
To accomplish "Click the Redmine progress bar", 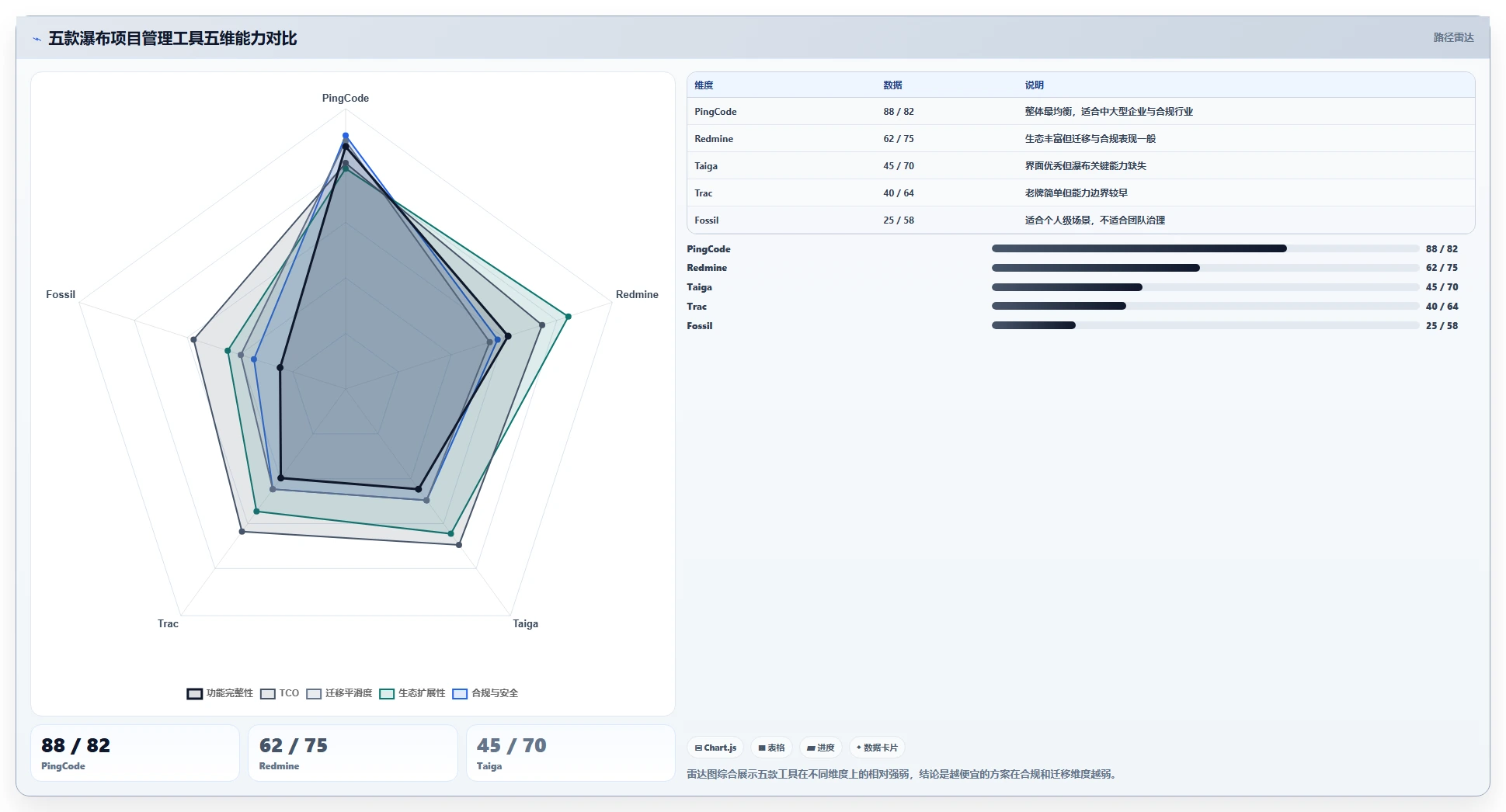I will [x=1205, y=268].
